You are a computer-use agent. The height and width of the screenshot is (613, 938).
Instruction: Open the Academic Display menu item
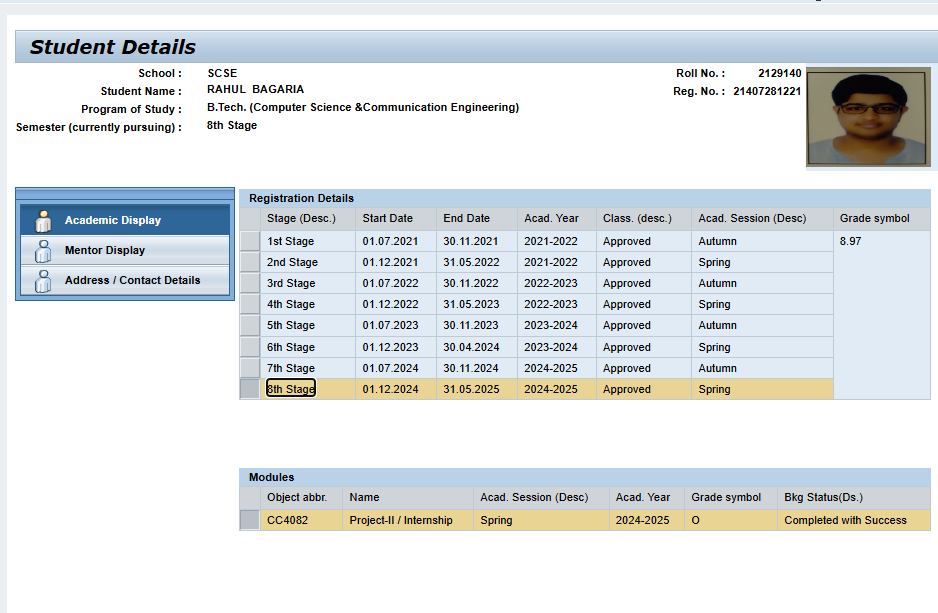(x=112, y=220)
